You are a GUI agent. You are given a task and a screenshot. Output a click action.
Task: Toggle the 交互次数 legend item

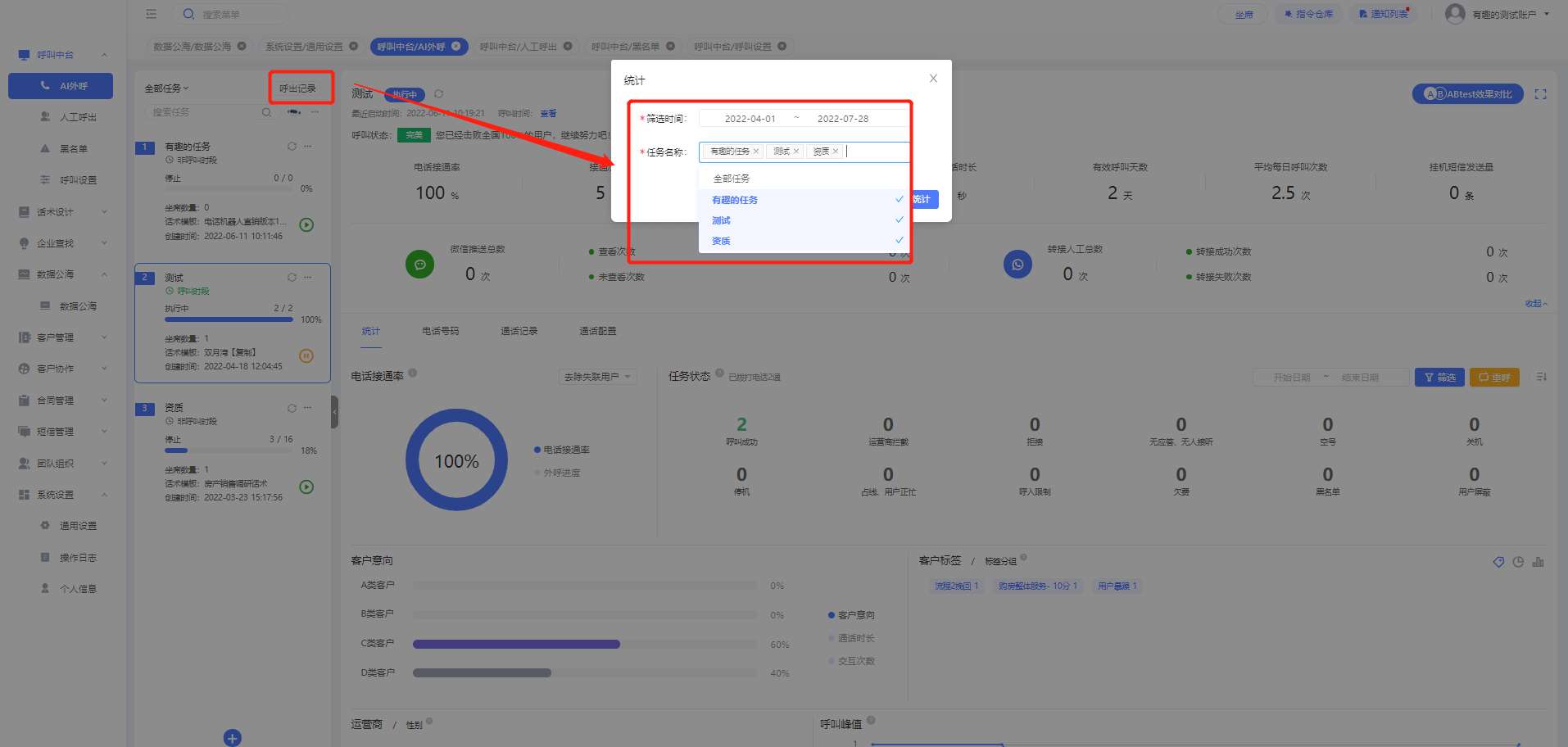851,661
